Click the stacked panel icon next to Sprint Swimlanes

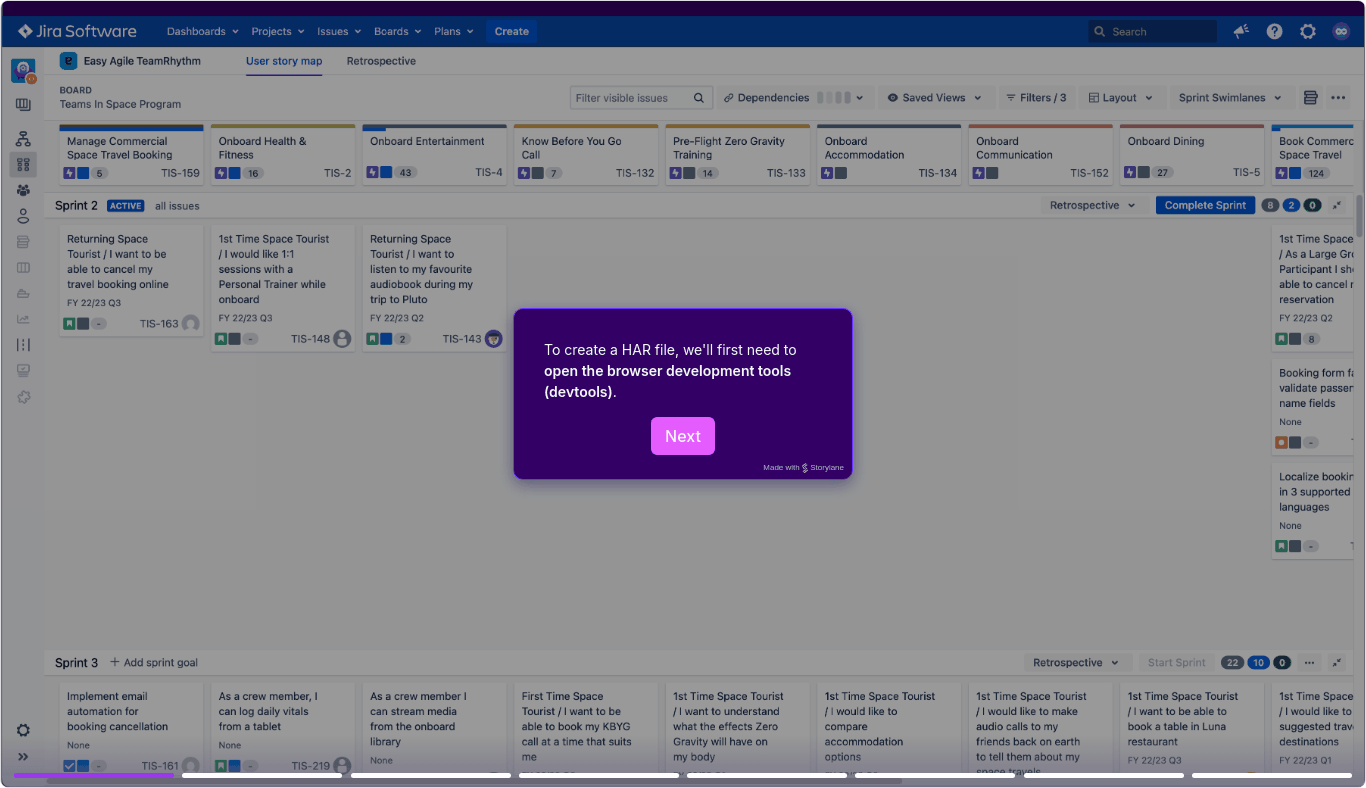1310,98
